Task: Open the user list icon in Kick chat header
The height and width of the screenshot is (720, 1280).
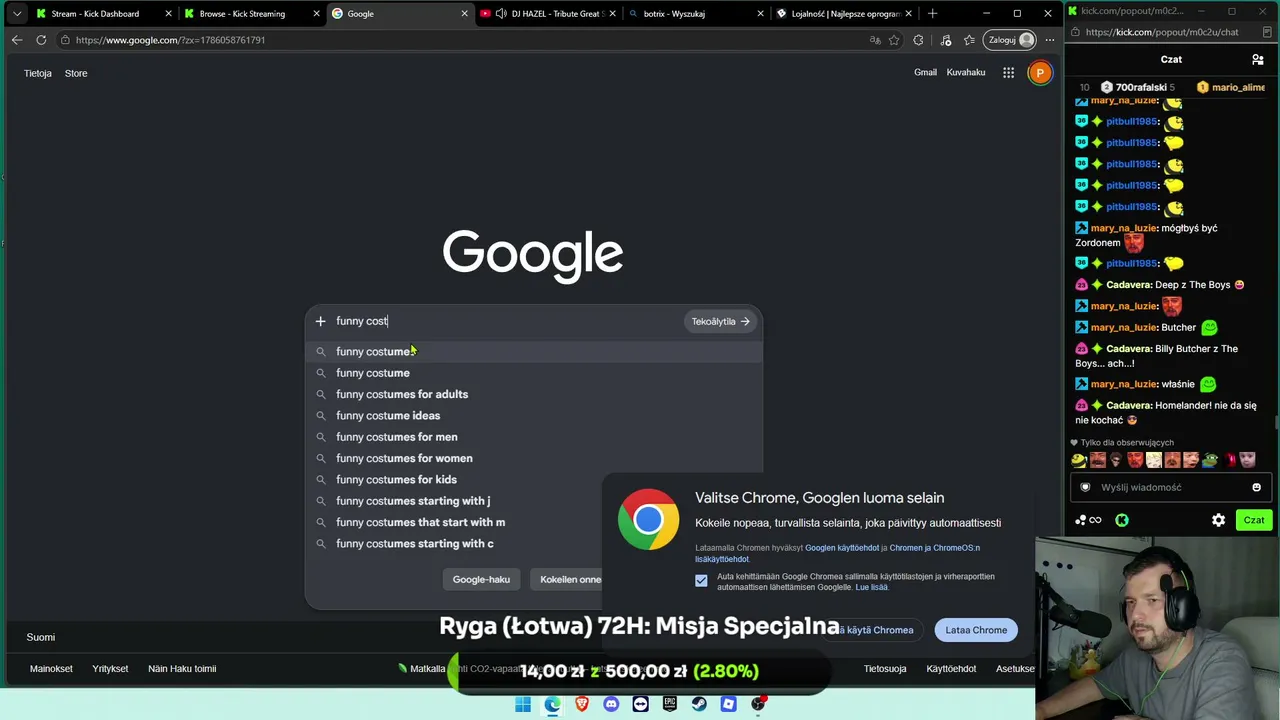Action: pos(1257,59)
